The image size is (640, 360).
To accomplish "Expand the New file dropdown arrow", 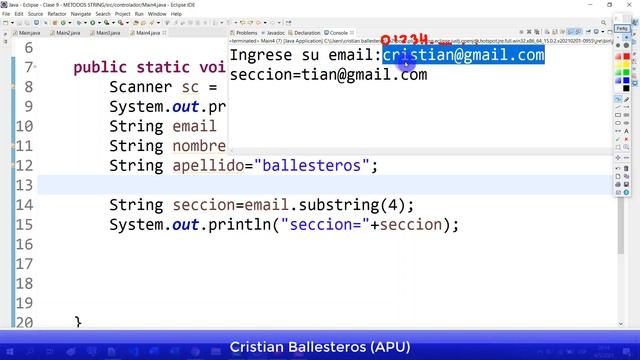I will point(12,23).
